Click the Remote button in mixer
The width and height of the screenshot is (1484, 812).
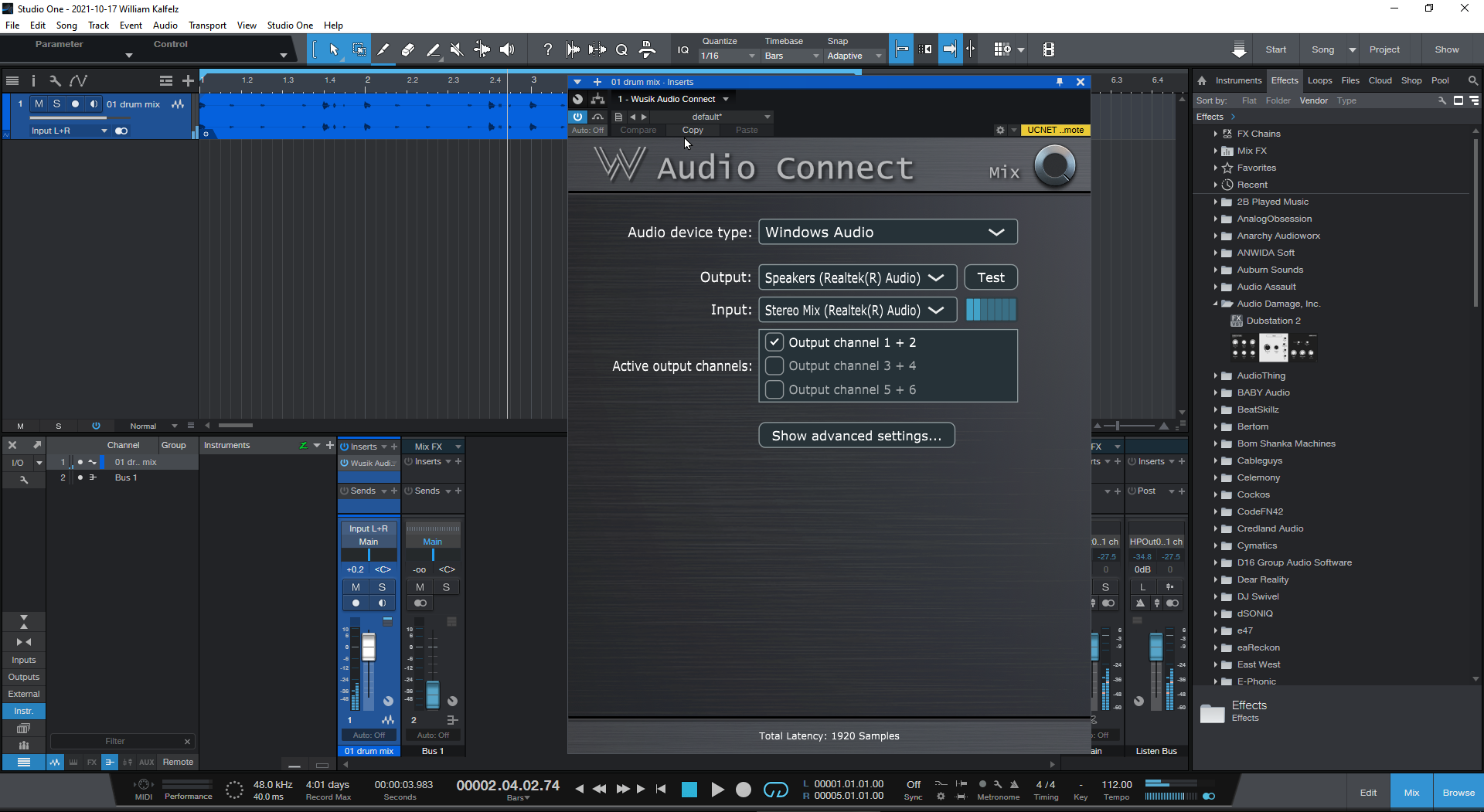click(178, 762)
